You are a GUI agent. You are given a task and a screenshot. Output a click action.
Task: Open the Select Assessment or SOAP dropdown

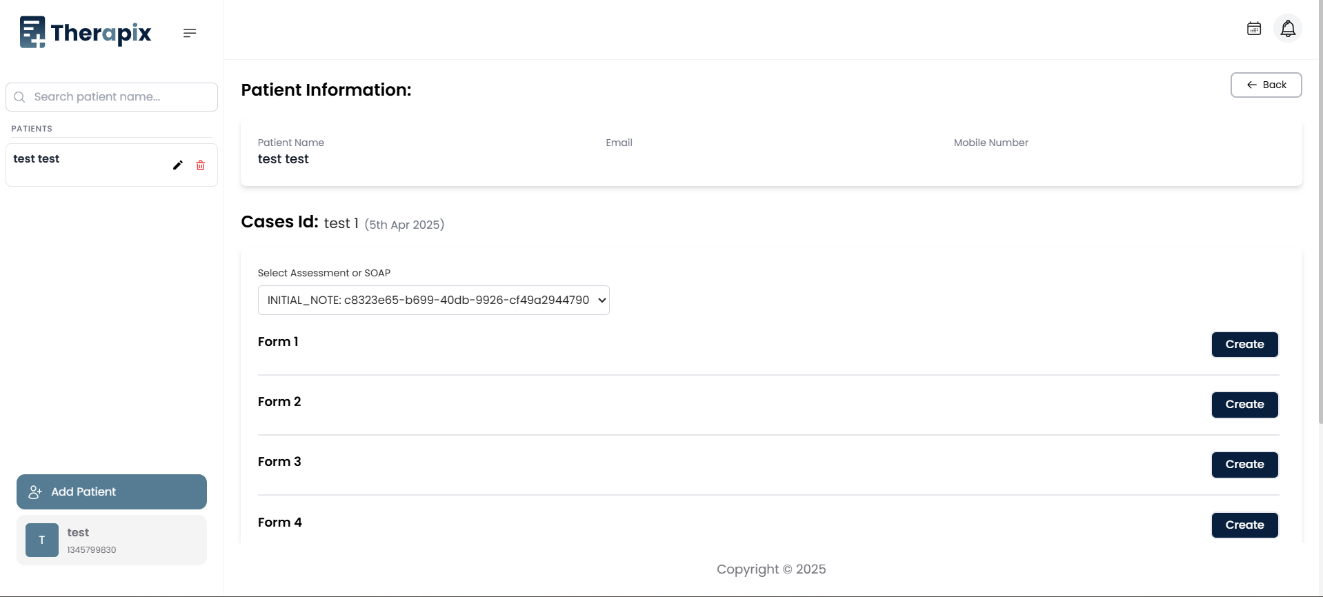[433, 300]
